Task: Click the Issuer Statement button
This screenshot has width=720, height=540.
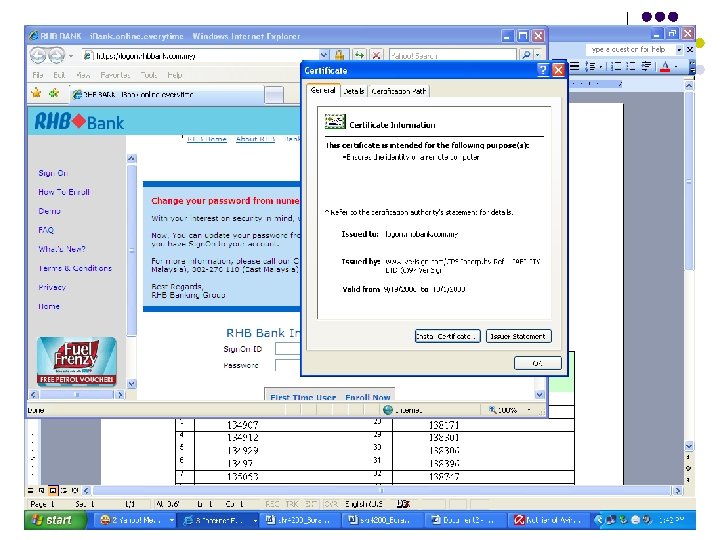Action: tap(518, 336)
